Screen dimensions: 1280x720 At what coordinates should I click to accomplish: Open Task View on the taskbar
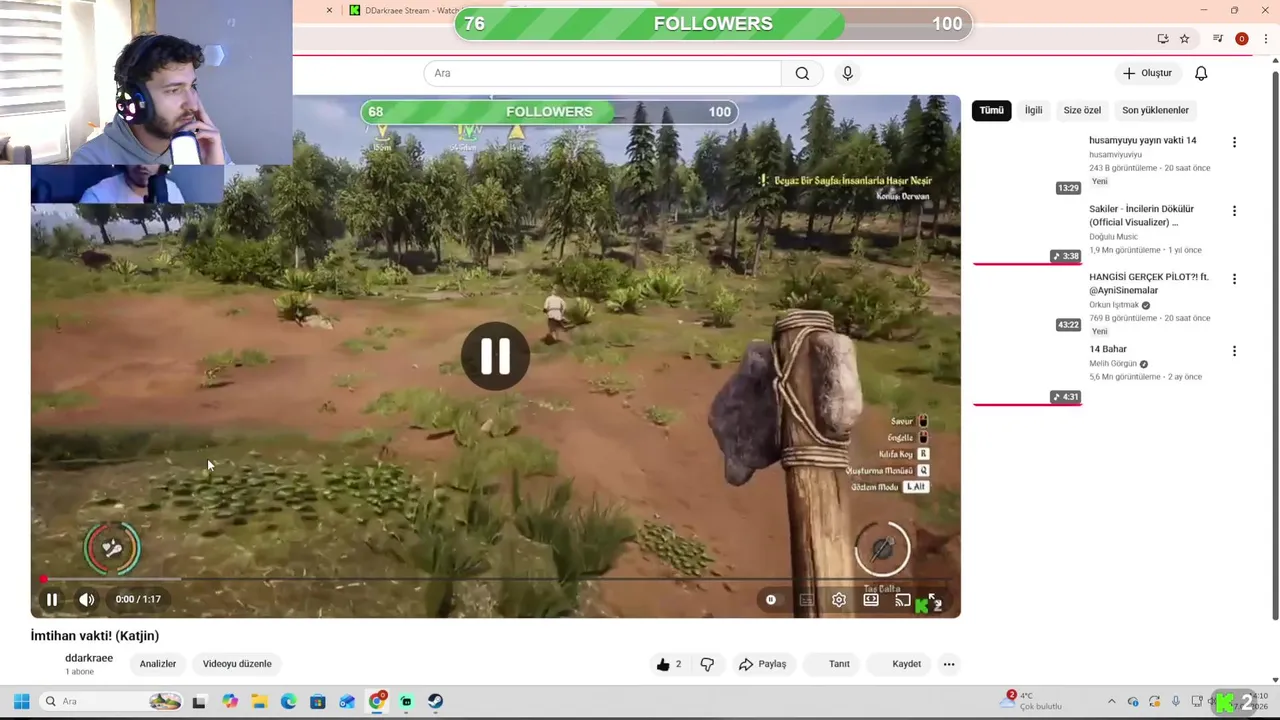tap(199, 701)
